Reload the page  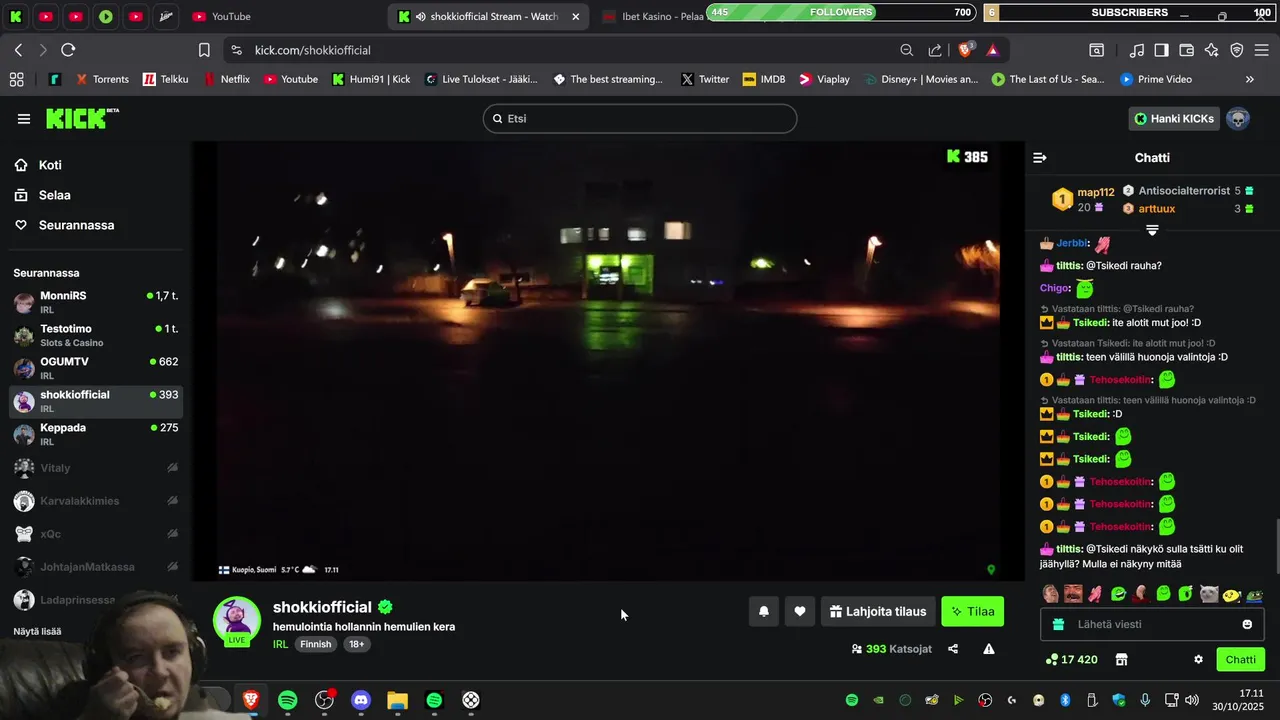coord(68,50)
